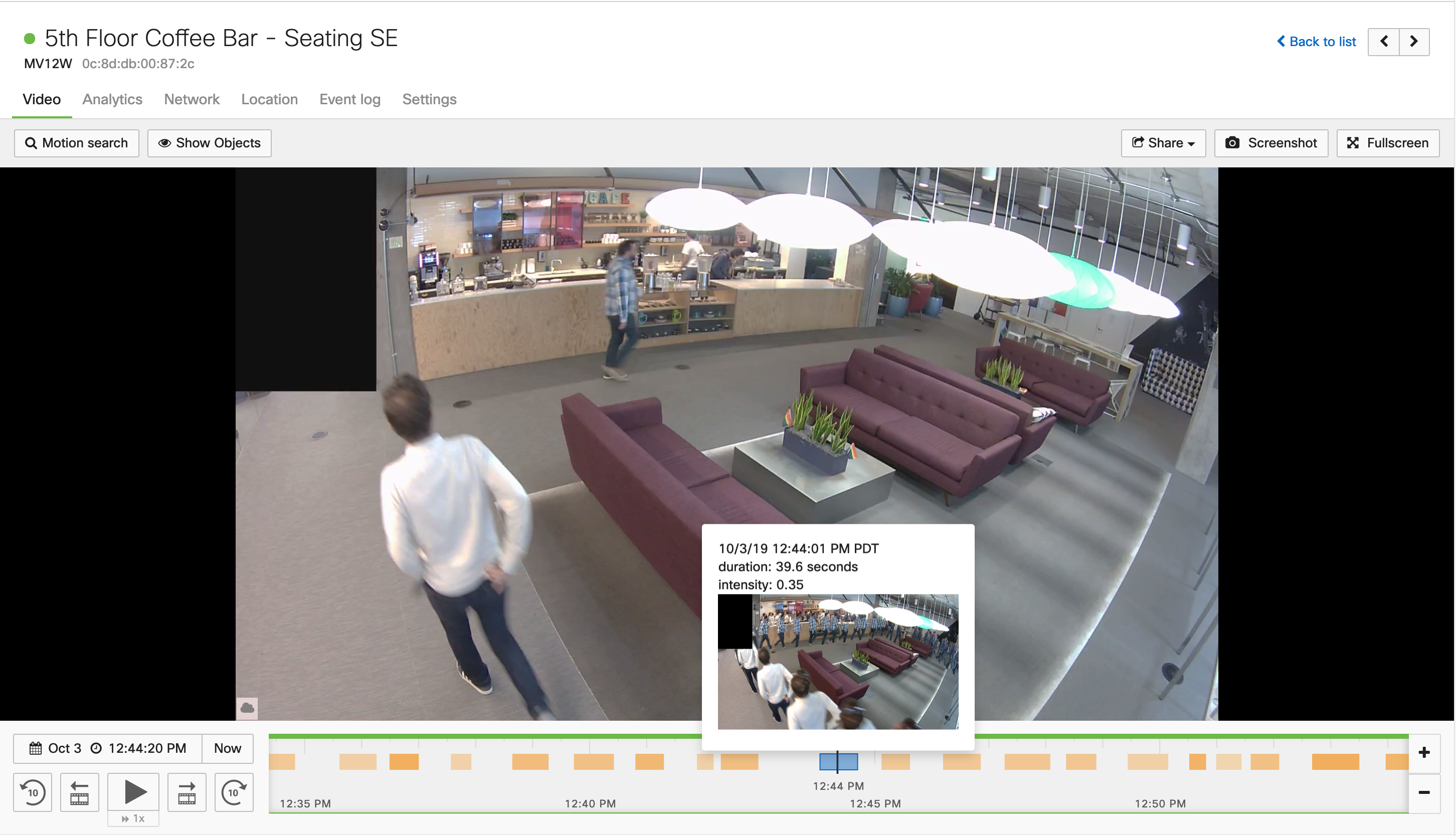
Task: Toggle Show Objects overlay
Action: 209,143
